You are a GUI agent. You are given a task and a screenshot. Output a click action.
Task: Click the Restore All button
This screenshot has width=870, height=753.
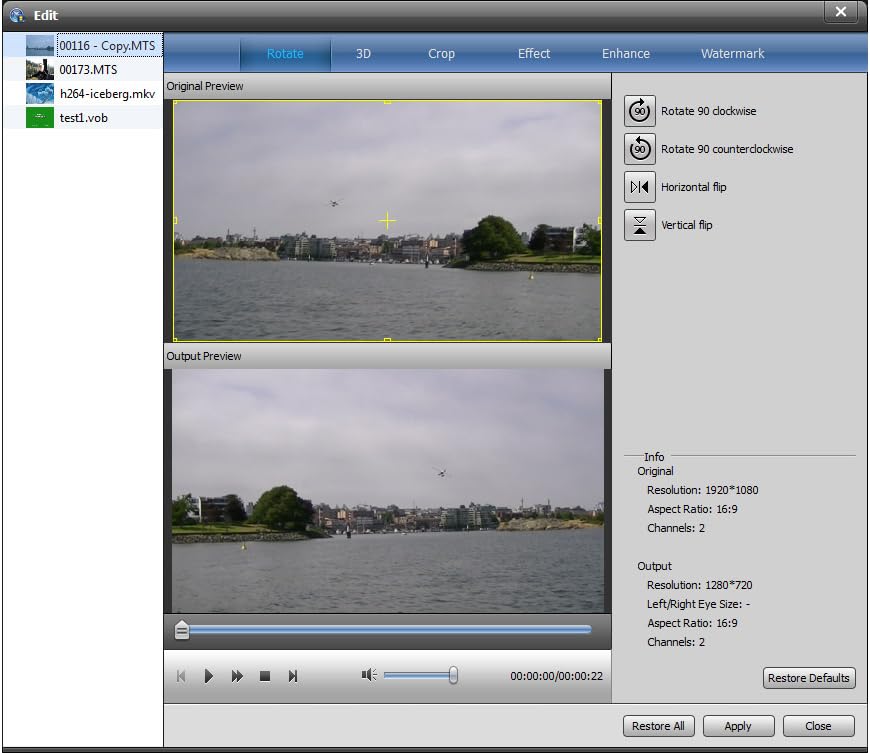pos(659,726)
